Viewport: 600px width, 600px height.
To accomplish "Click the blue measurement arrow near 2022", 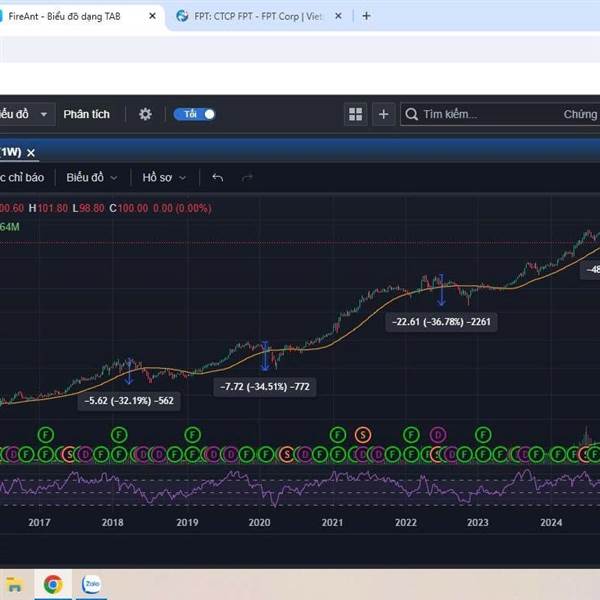I will 441,290.
